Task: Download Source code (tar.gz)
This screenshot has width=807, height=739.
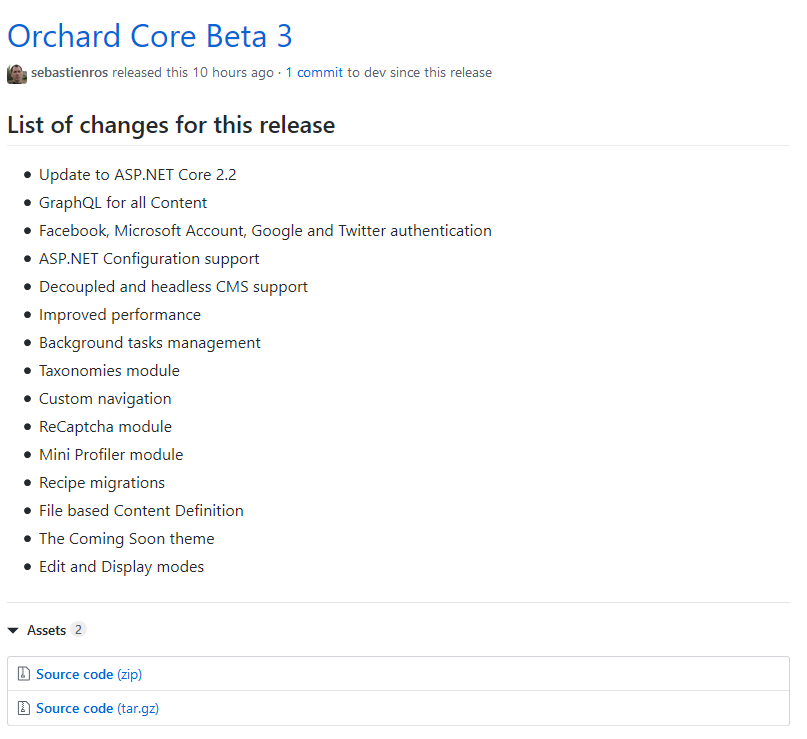Action: click(x=97, y=708)
